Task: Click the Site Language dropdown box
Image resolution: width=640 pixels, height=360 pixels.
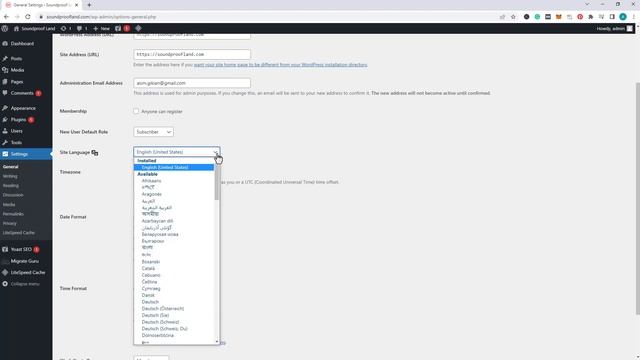Action: pos(177,152)
